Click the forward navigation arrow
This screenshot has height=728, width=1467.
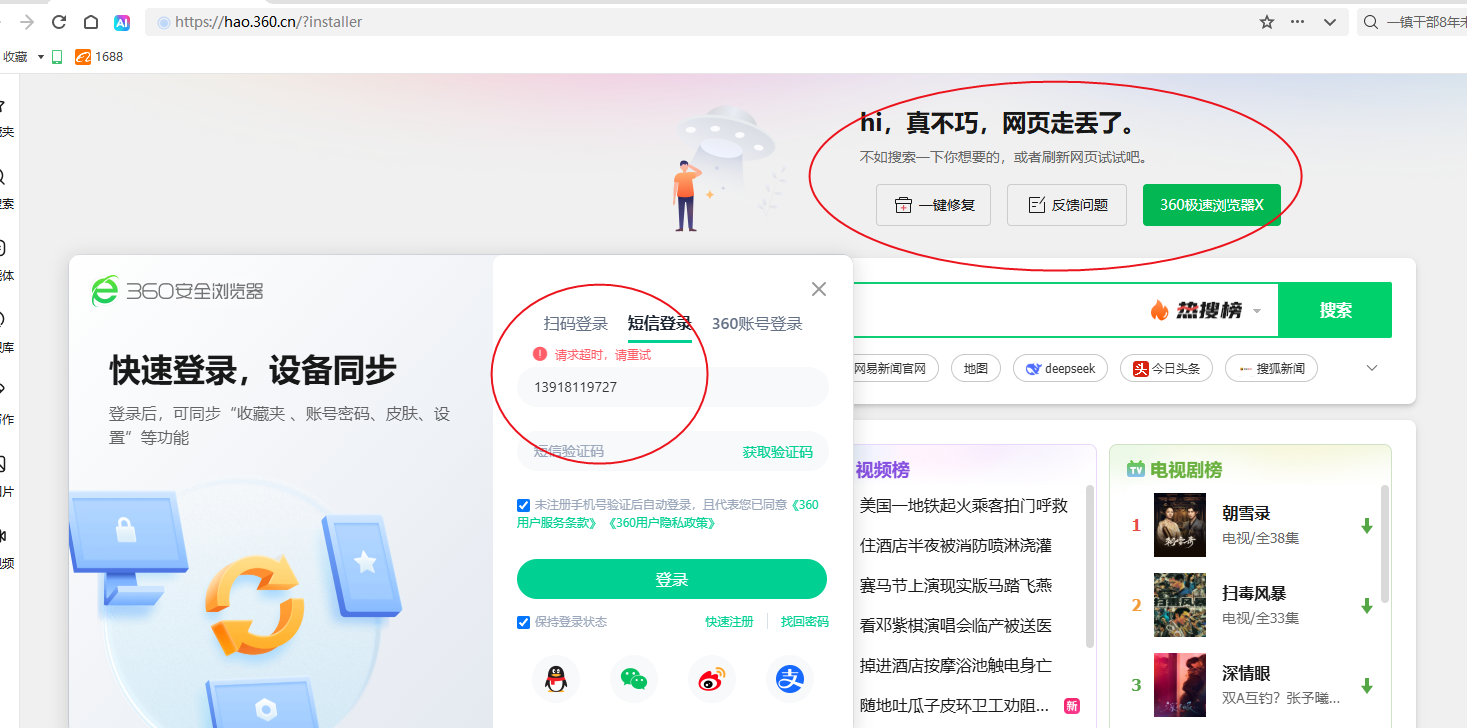[27, 22]
